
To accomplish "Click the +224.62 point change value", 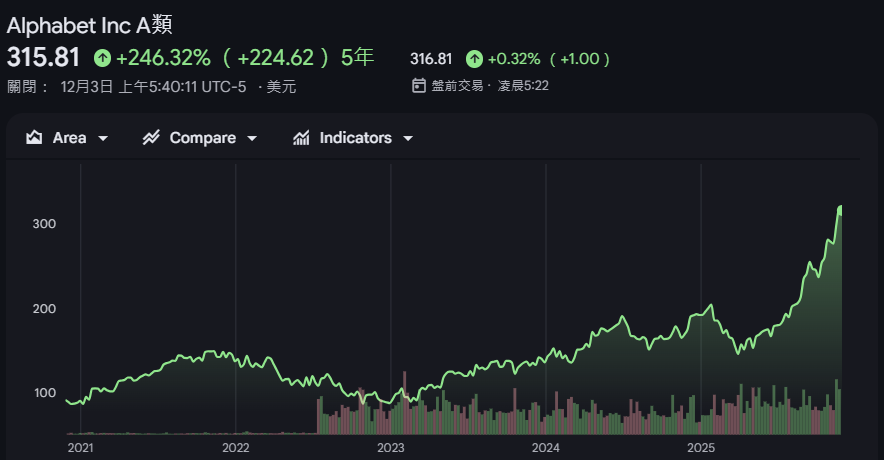I will [x=275, y=58].
